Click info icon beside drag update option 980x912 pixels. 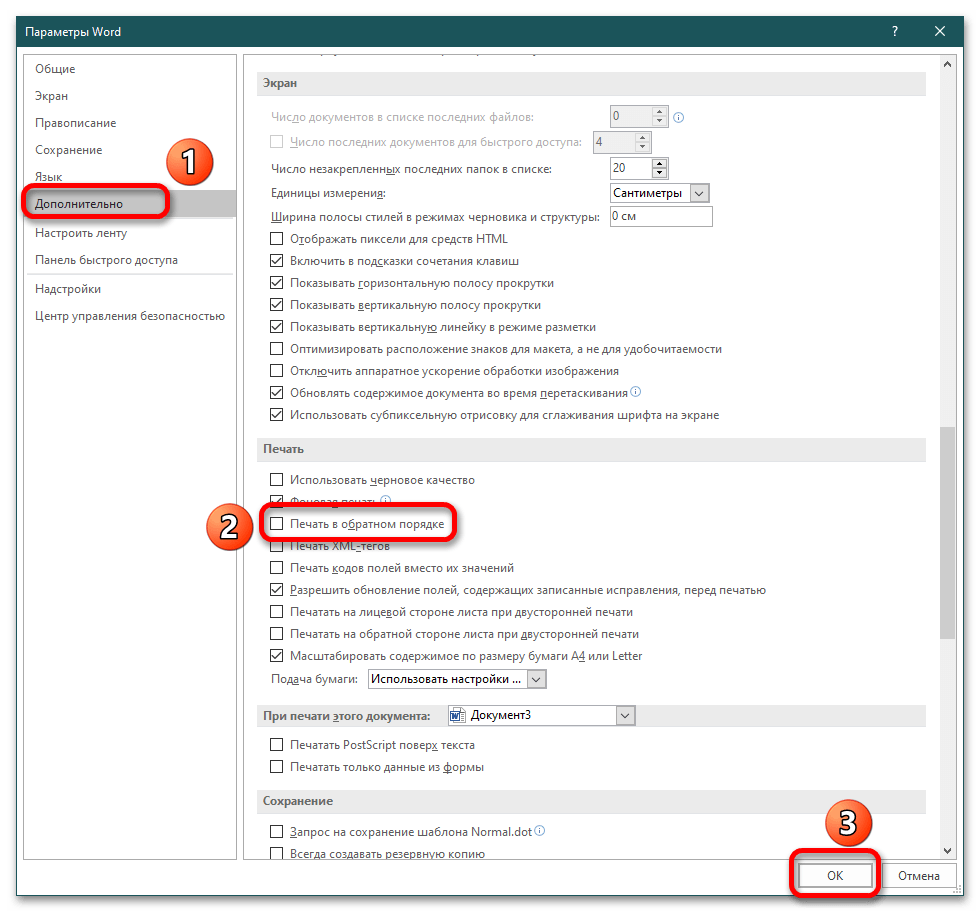click(636, 392)
